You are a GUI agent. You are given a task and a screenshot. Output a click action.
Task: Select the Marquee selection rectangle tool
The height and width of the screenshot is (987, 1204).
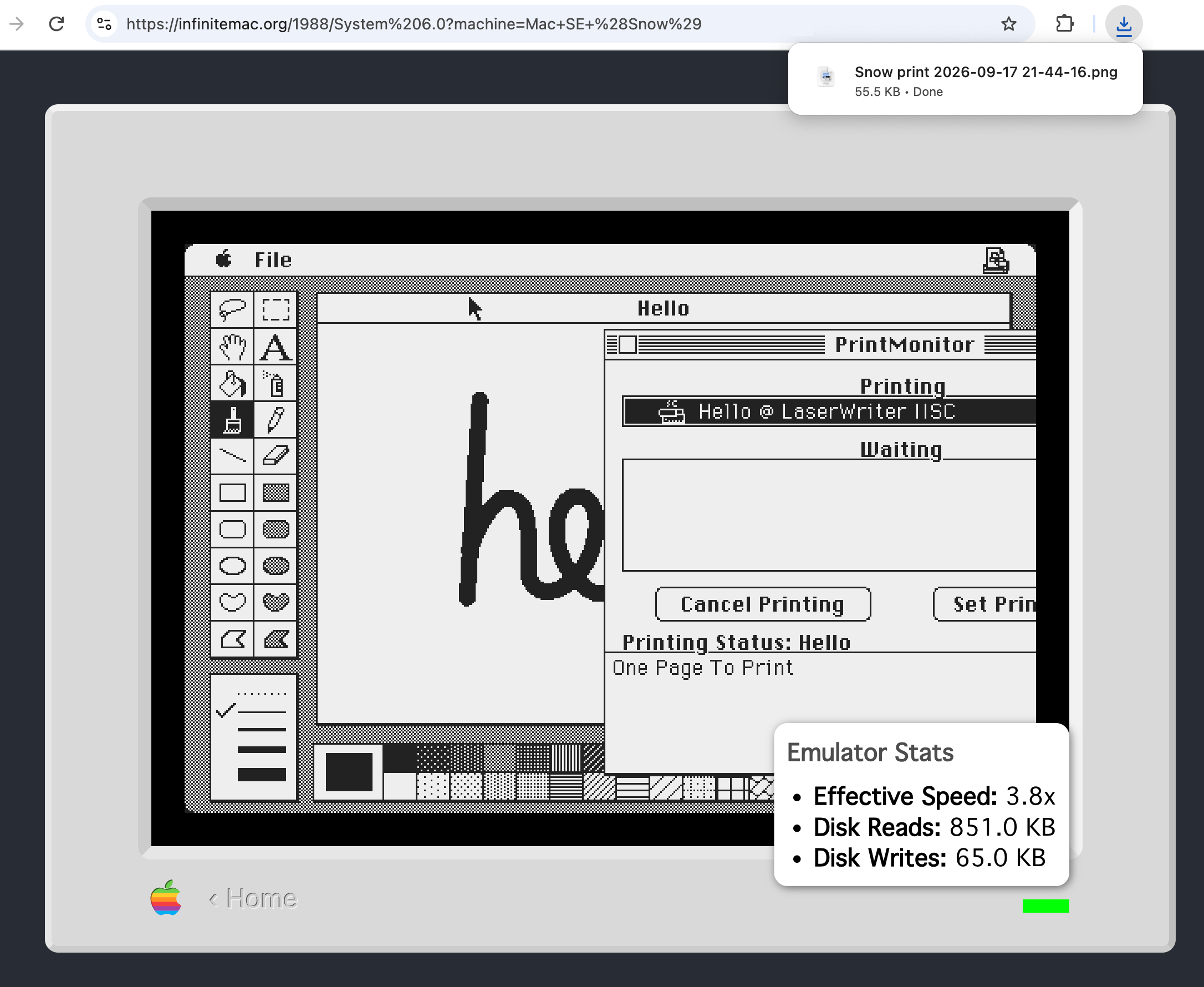coord(276,310)
